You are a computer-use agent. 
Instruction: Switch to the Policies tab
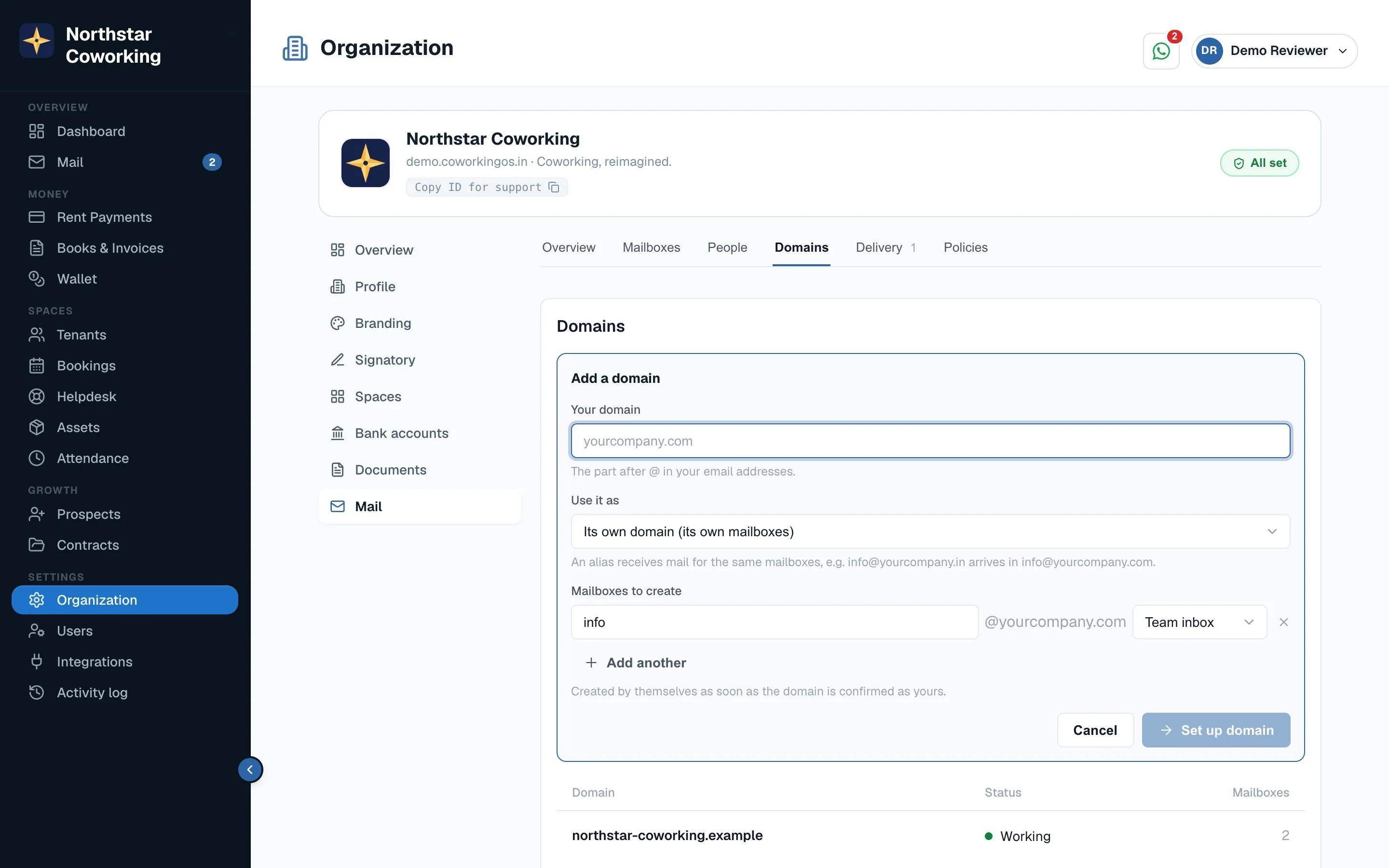[966, 247]
